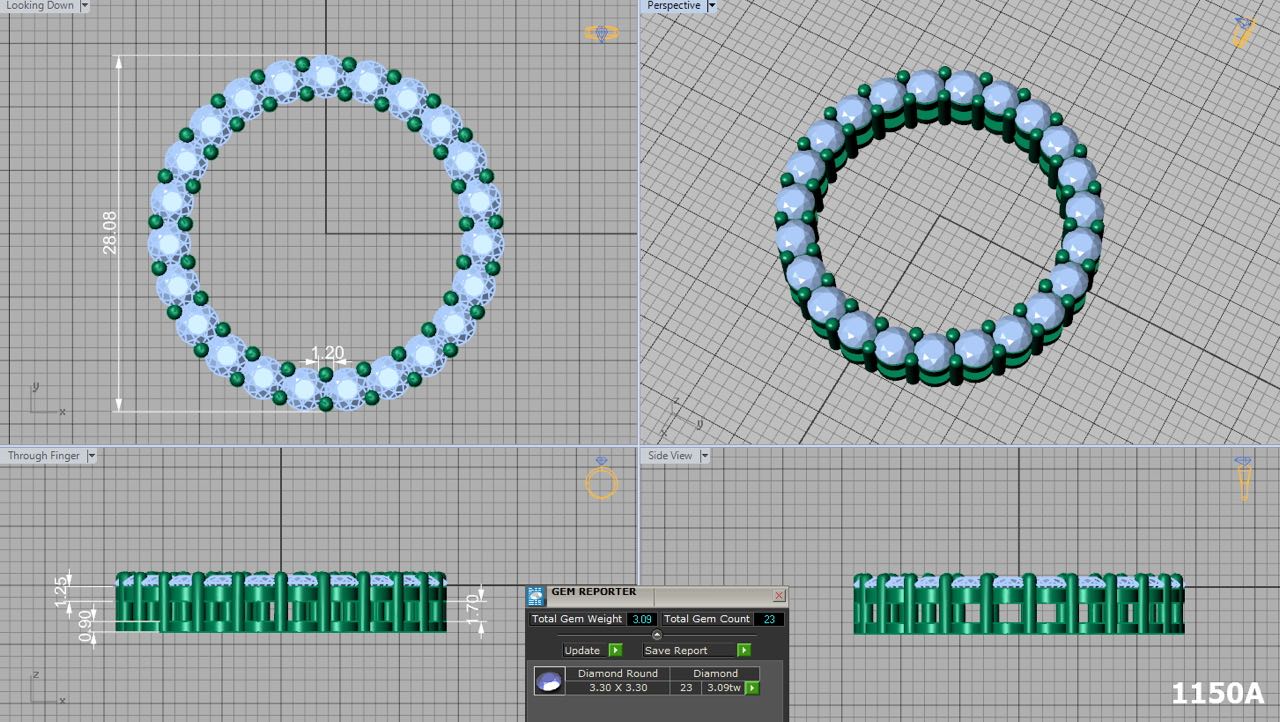Open the Perspective viewport dropdown arrow

711,6
